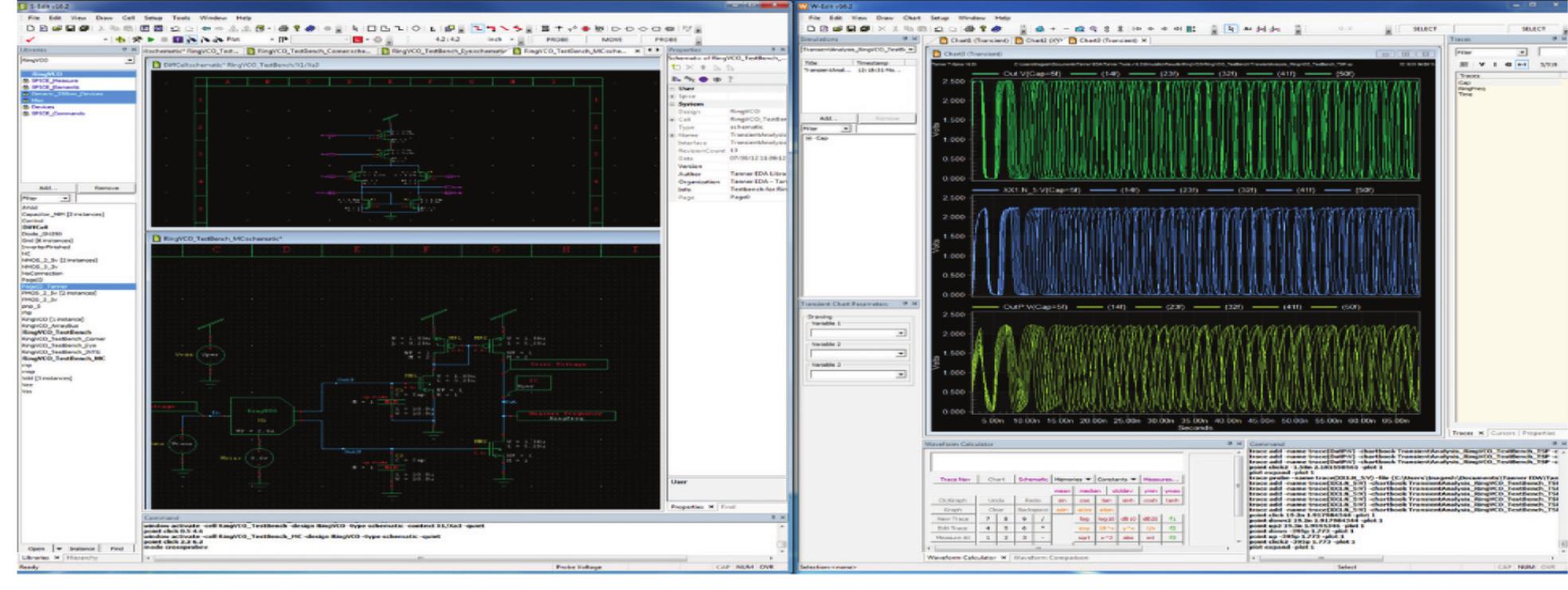The height and width of the screenshot is (590, 1568).
Task: Switch to RingVCO_TestBench_Eye schematic tab
Action: coord(446,51)
